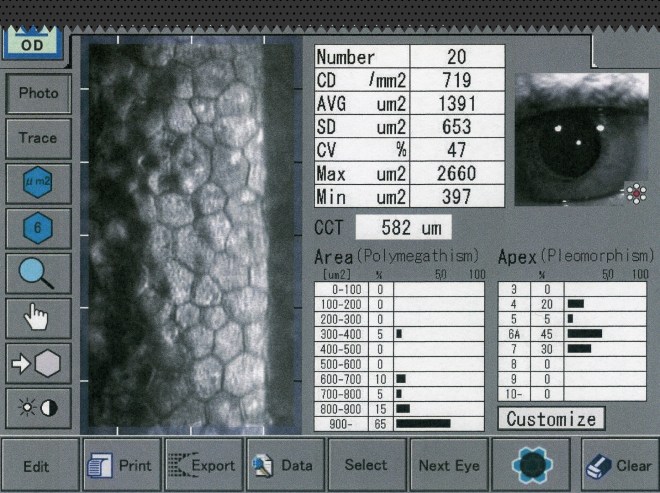
Task: Click the fixation target icon beside eye image
Action: coord(635,193)
